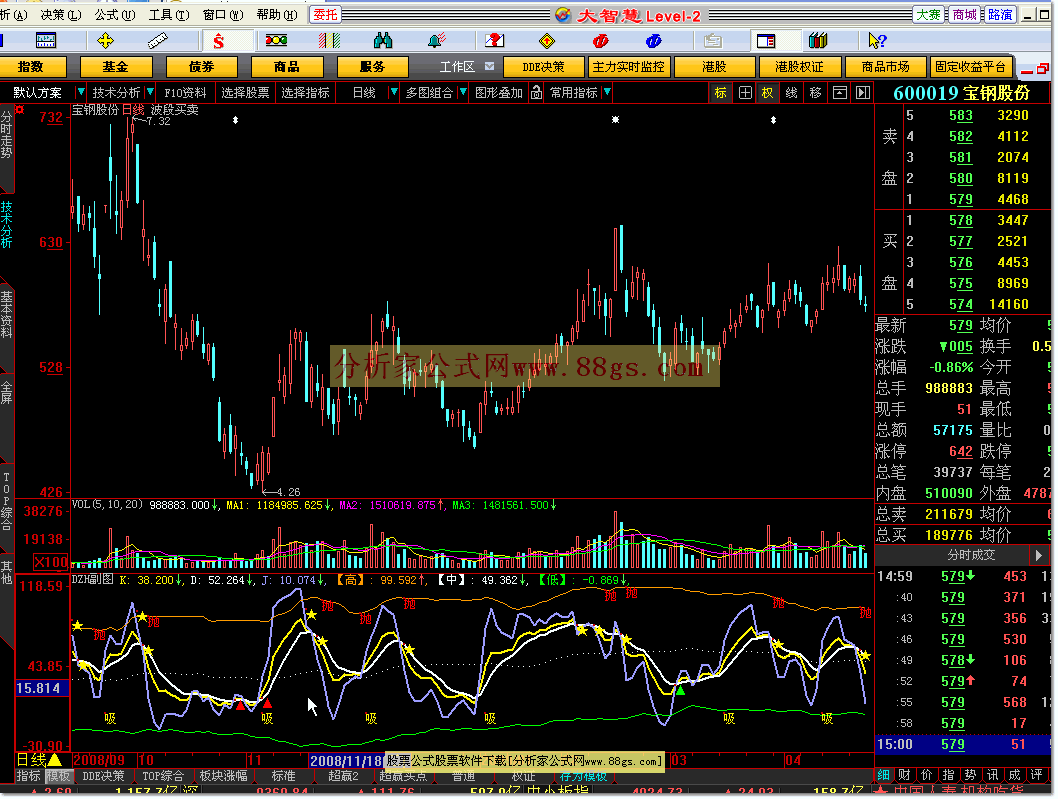This screenshot has width=1058, height=799.
Task: Select the 指数 category tab
Action: (x=31, y=67)
